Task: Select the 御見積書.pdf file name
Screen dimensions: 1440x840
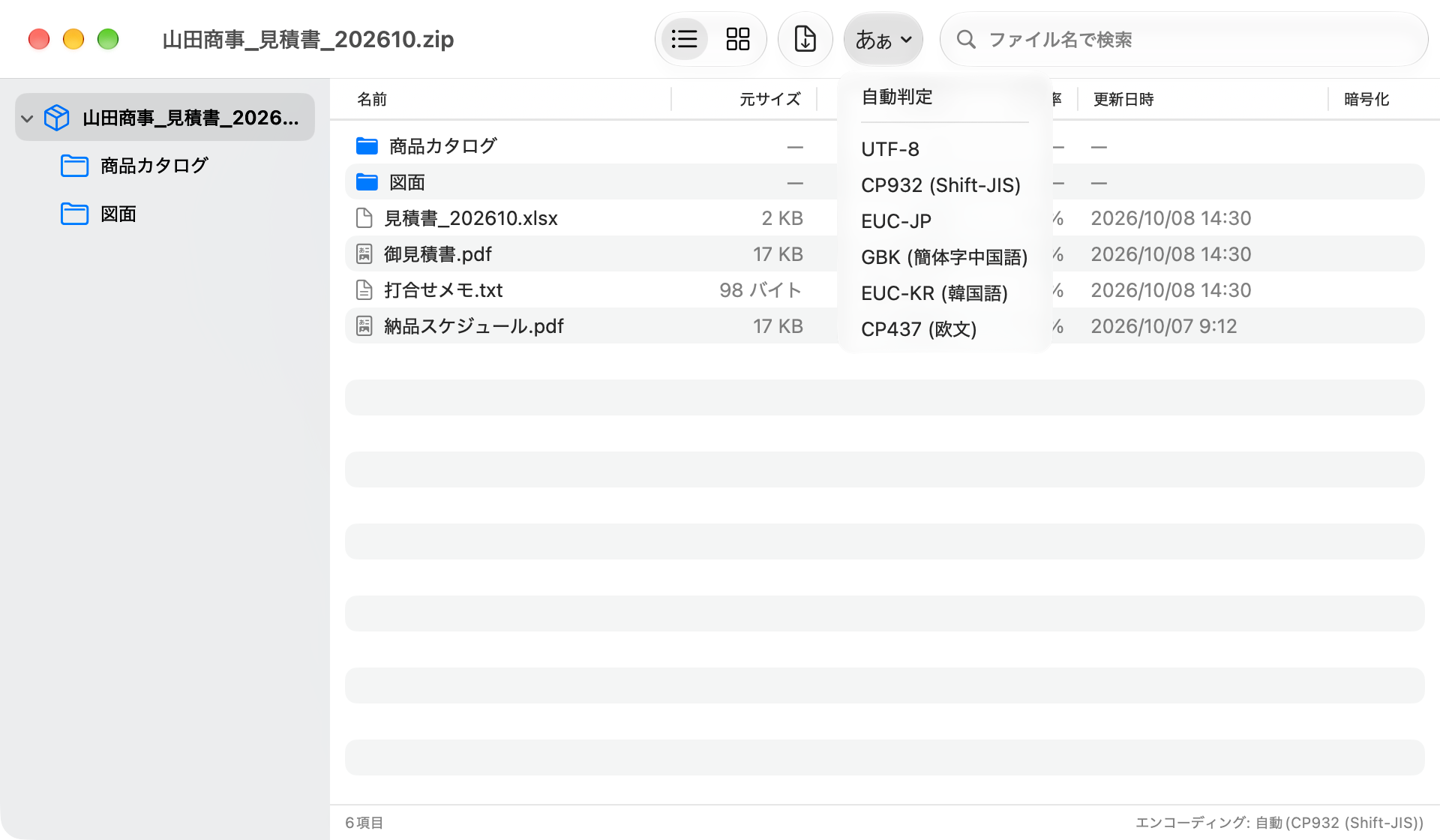Action: pos(438,254)
